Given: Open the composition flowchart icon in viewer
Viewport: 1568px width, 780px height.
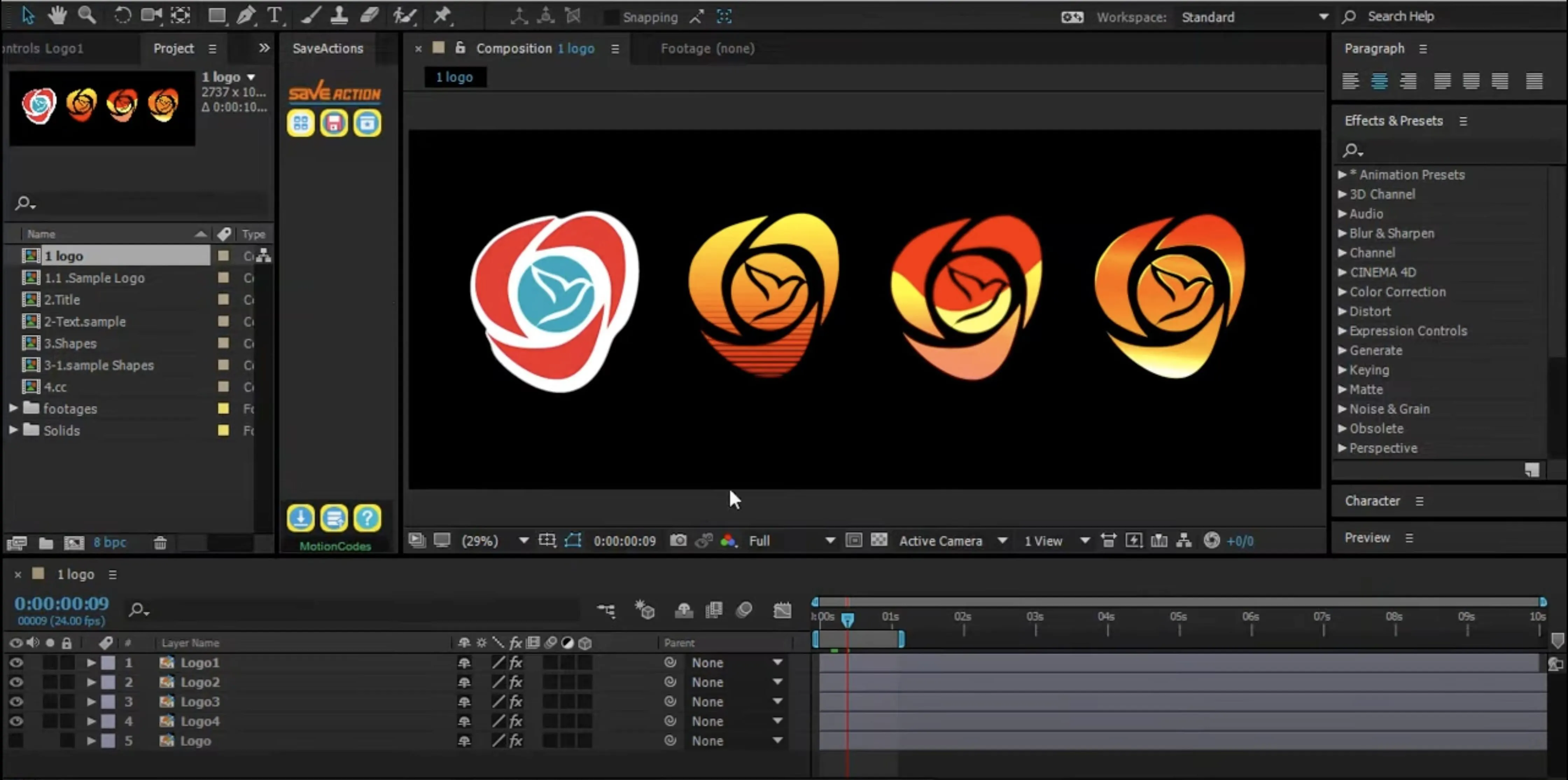Looking at the screenshot, I should coord(1184,540).
